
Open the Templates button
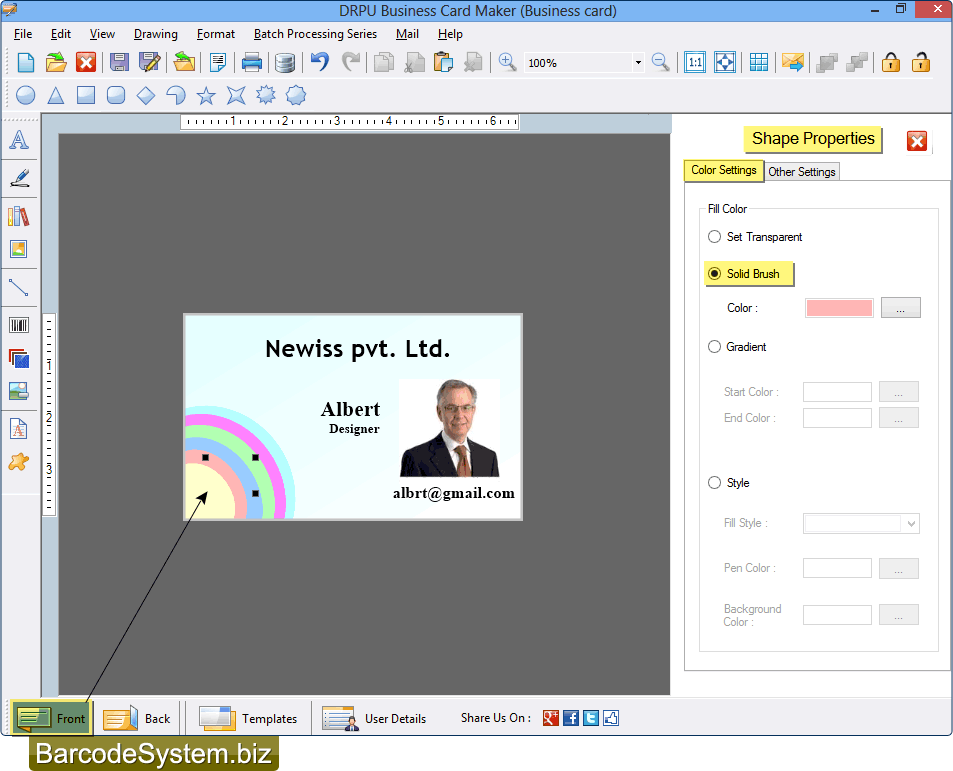tap(248, 719)
